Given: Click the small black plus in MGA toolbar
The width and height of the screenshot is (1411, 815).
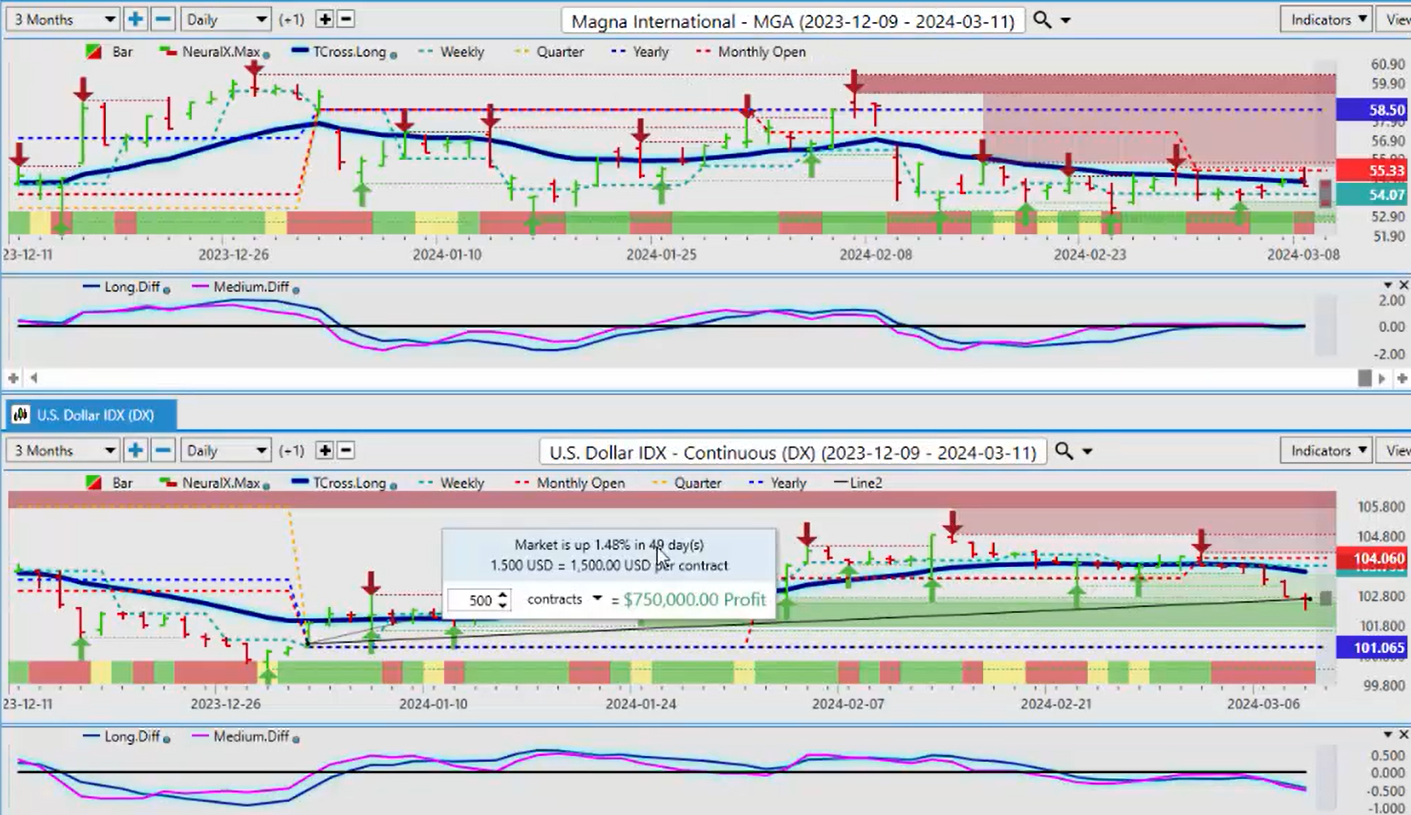Looking at the screenshot, I should point(324,19).
